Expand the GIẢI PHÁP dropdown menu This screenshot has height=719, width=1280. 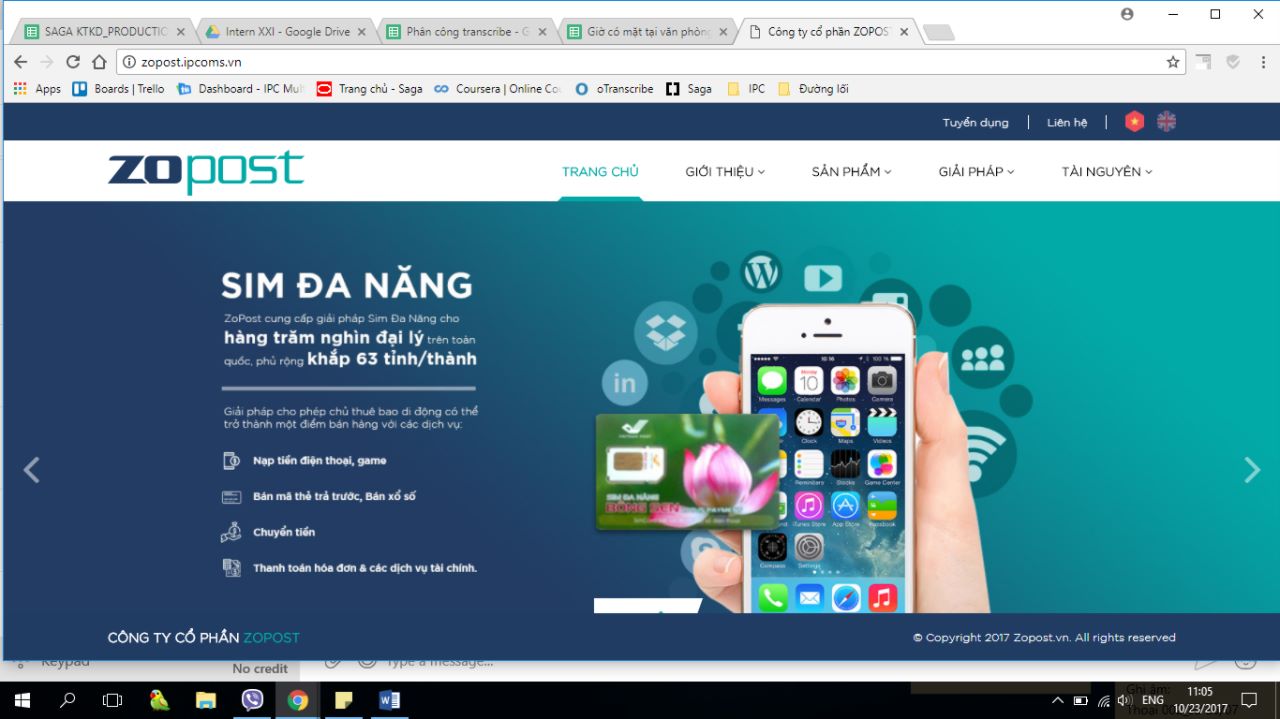(976, 172)
